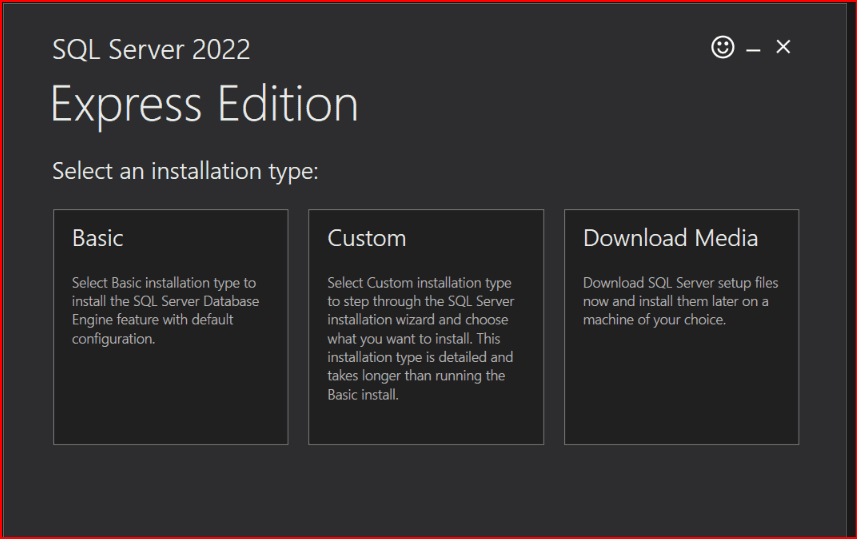
Task: Choose the Custom installation type tile
Action: [425, 326]
